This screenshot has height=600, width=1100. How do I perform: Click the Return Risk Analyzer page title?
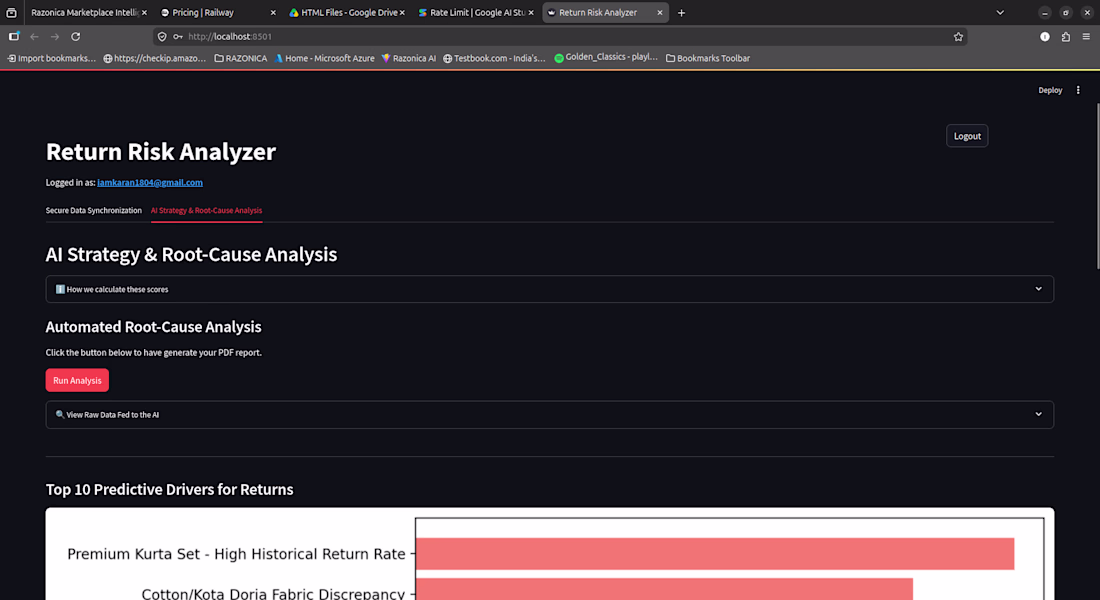[x=161, y=152]
